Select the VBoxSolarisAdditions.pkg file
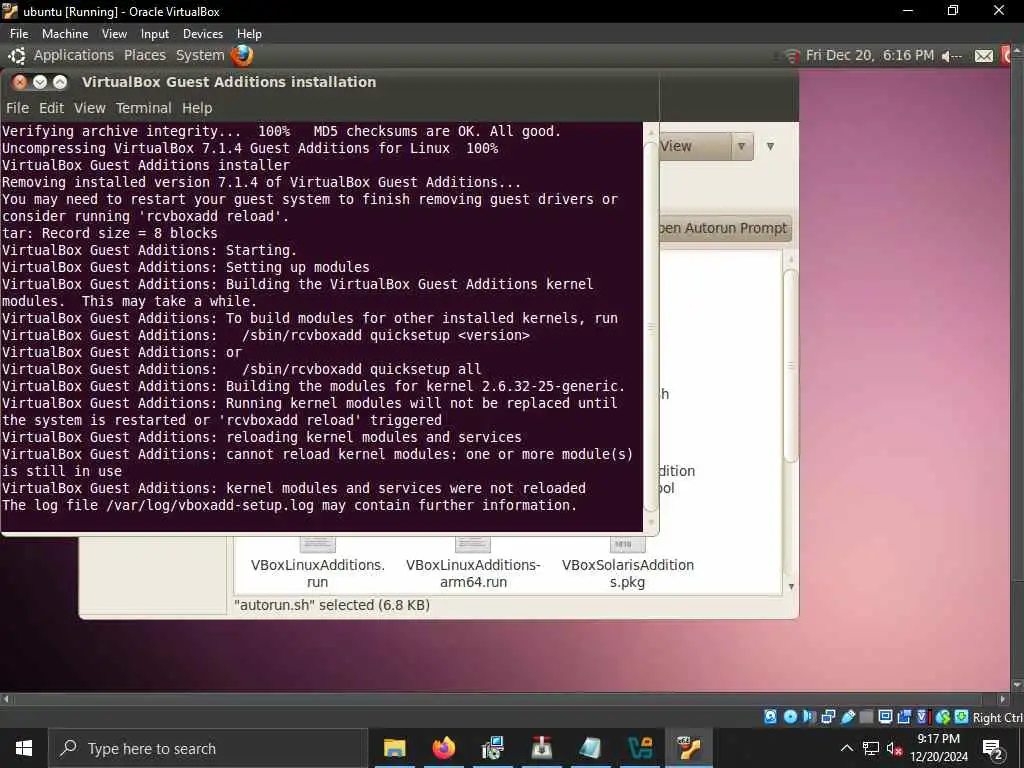The width and height of the screenshot is (1024, 768). (628, 563)
